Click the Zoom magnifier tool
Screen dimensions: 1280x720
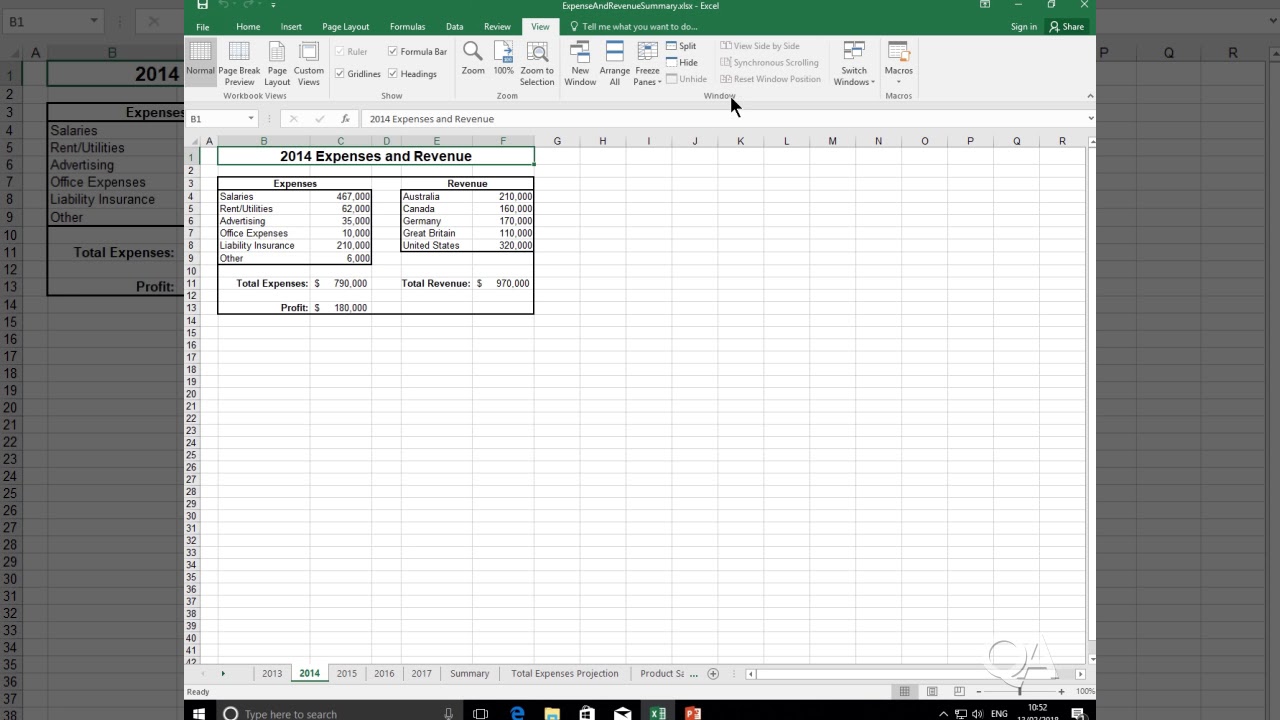(473, 59)
